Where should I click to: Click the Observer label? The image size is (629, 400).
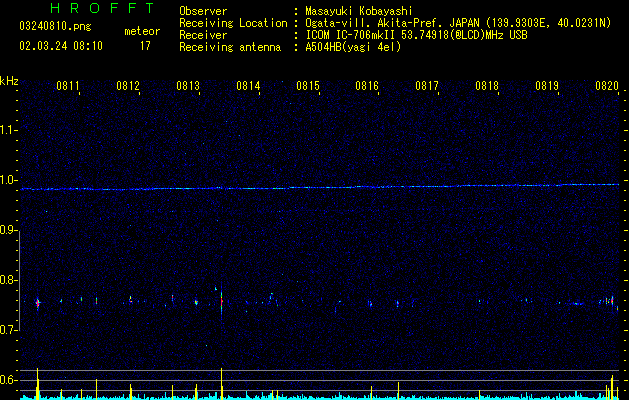[x=203, y=11]
